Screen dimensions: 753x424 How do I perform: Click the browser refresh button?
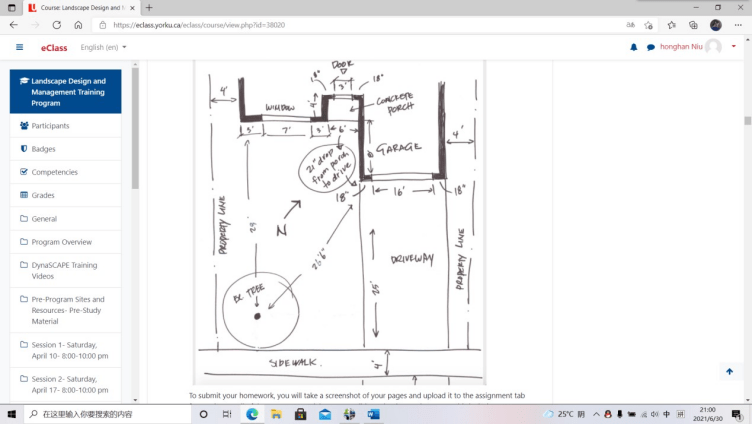tap(56, 25)
